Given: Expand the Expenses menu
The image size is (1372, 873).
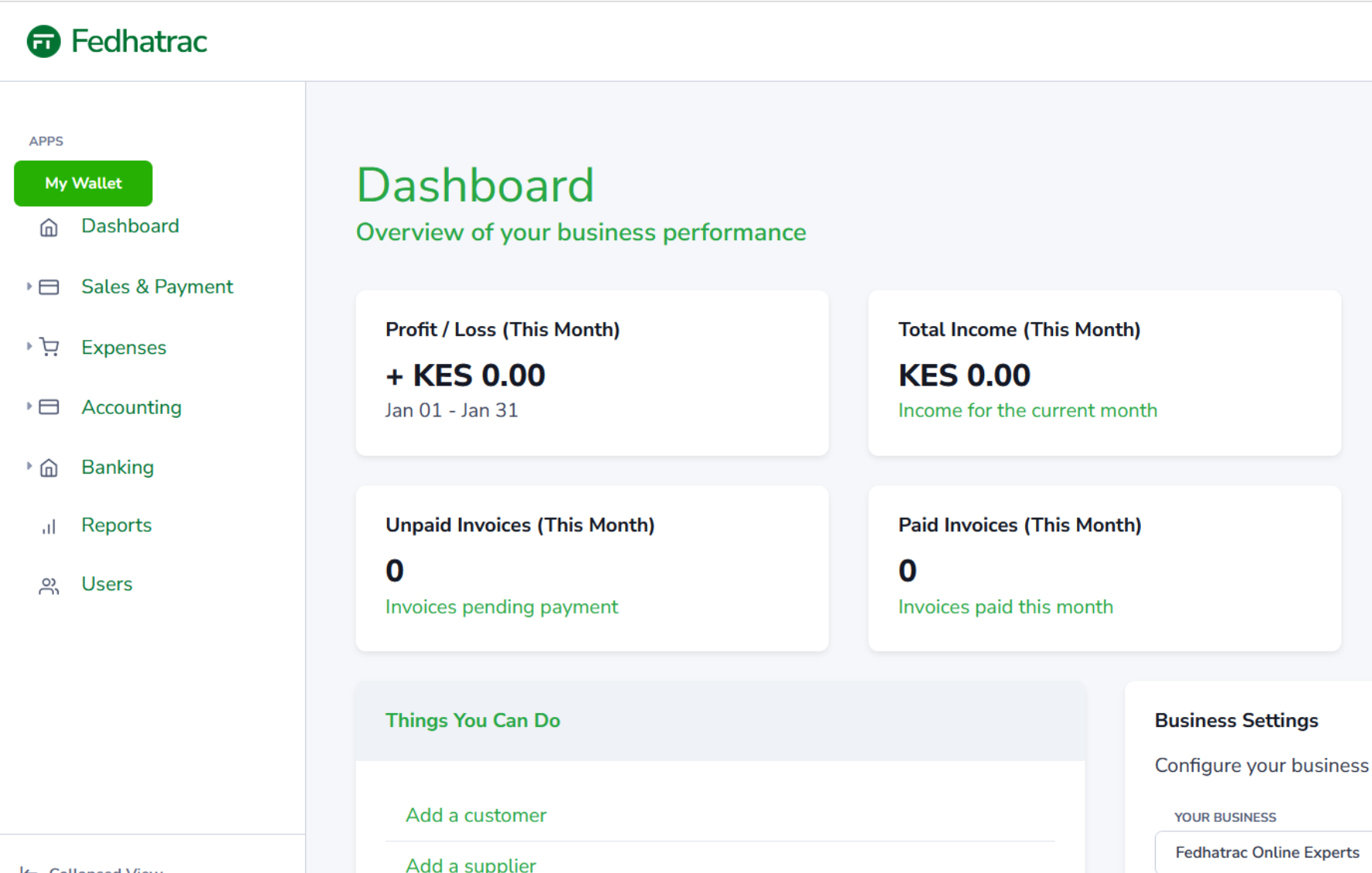Looking at the screenshot, I should tap(28, 347).
